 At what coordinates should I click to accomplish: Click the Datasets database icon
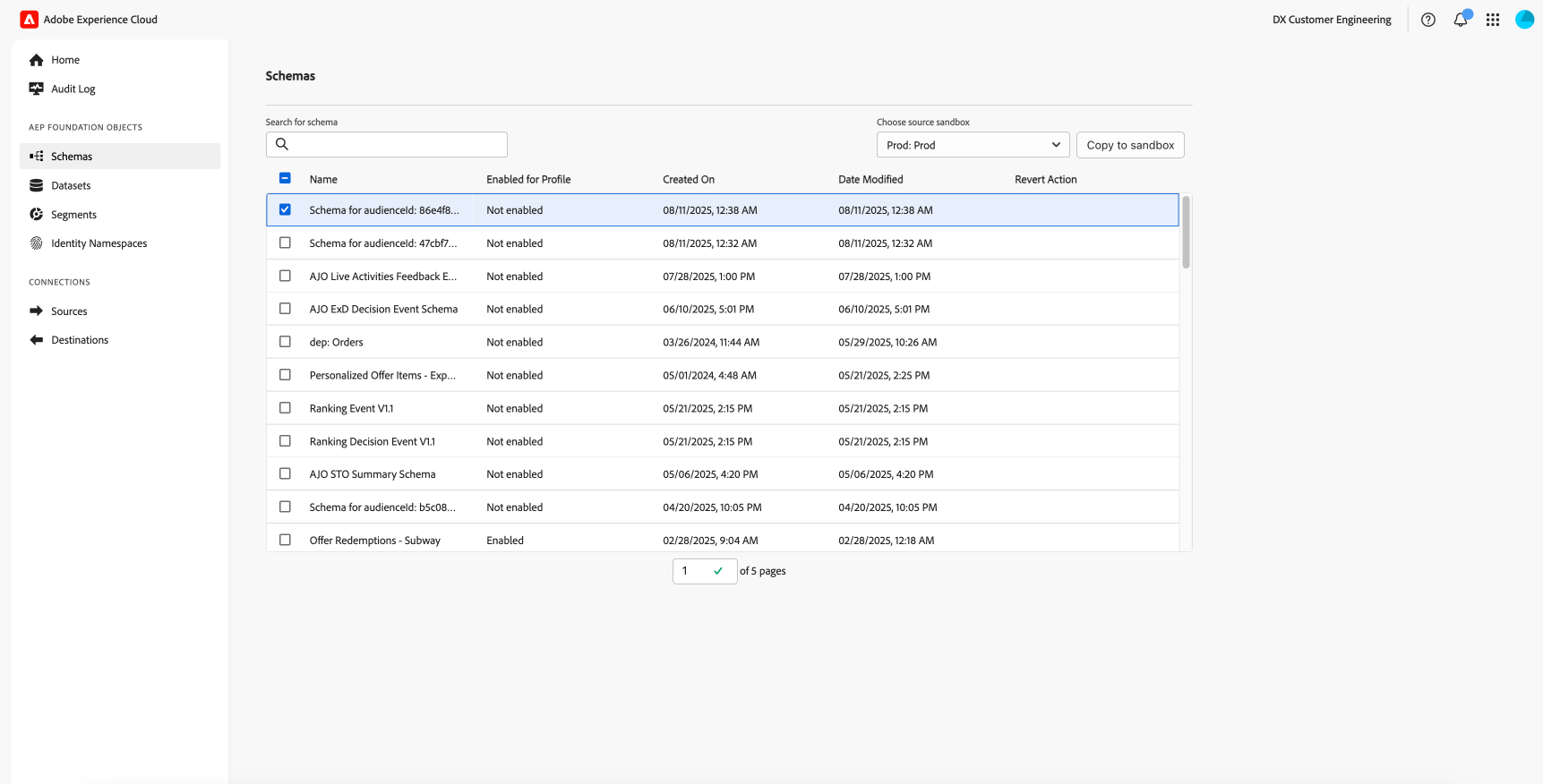[x=37, y=185]
